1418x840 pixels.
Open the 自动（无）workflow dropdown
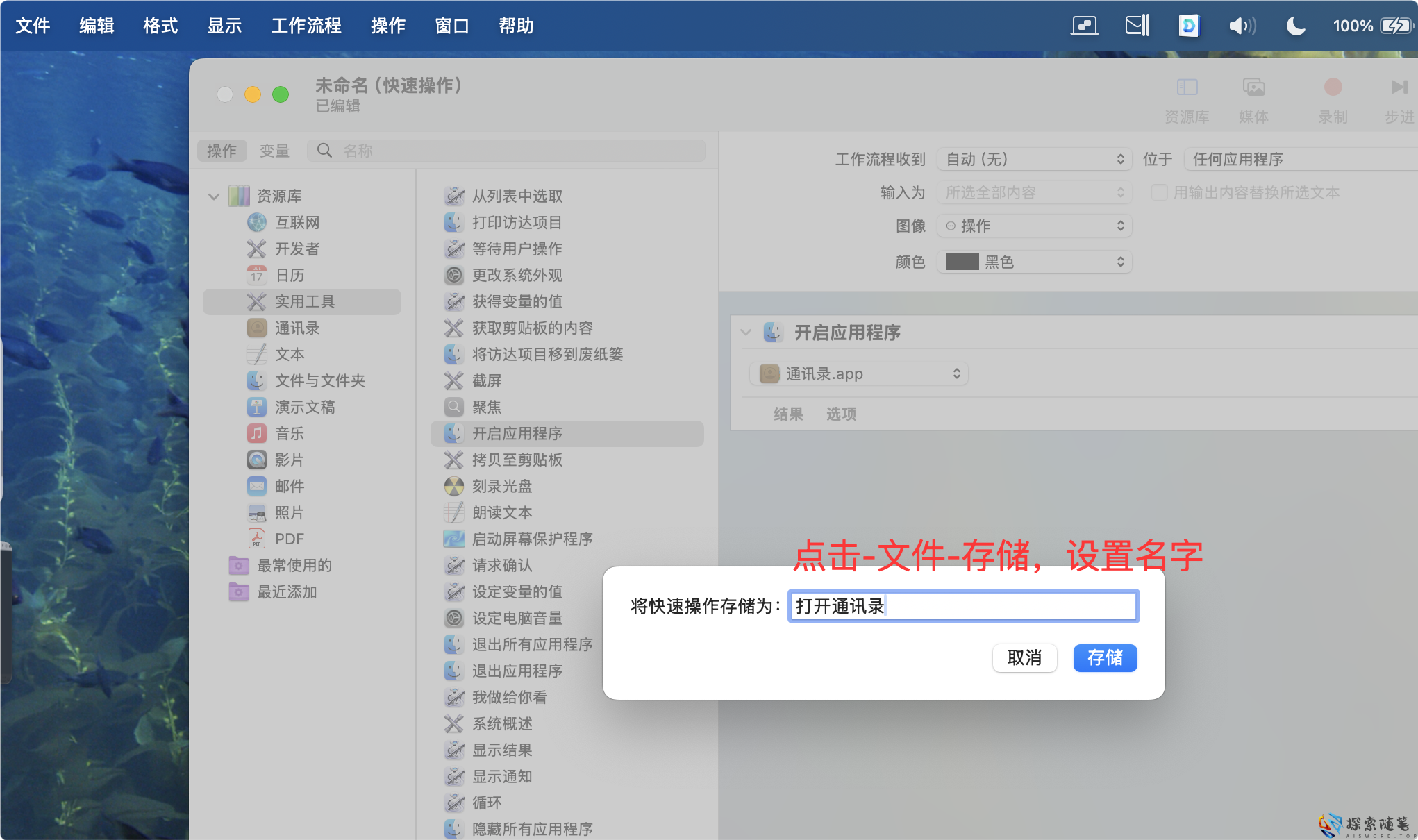pyautogui.click(x=1034, y=159)
